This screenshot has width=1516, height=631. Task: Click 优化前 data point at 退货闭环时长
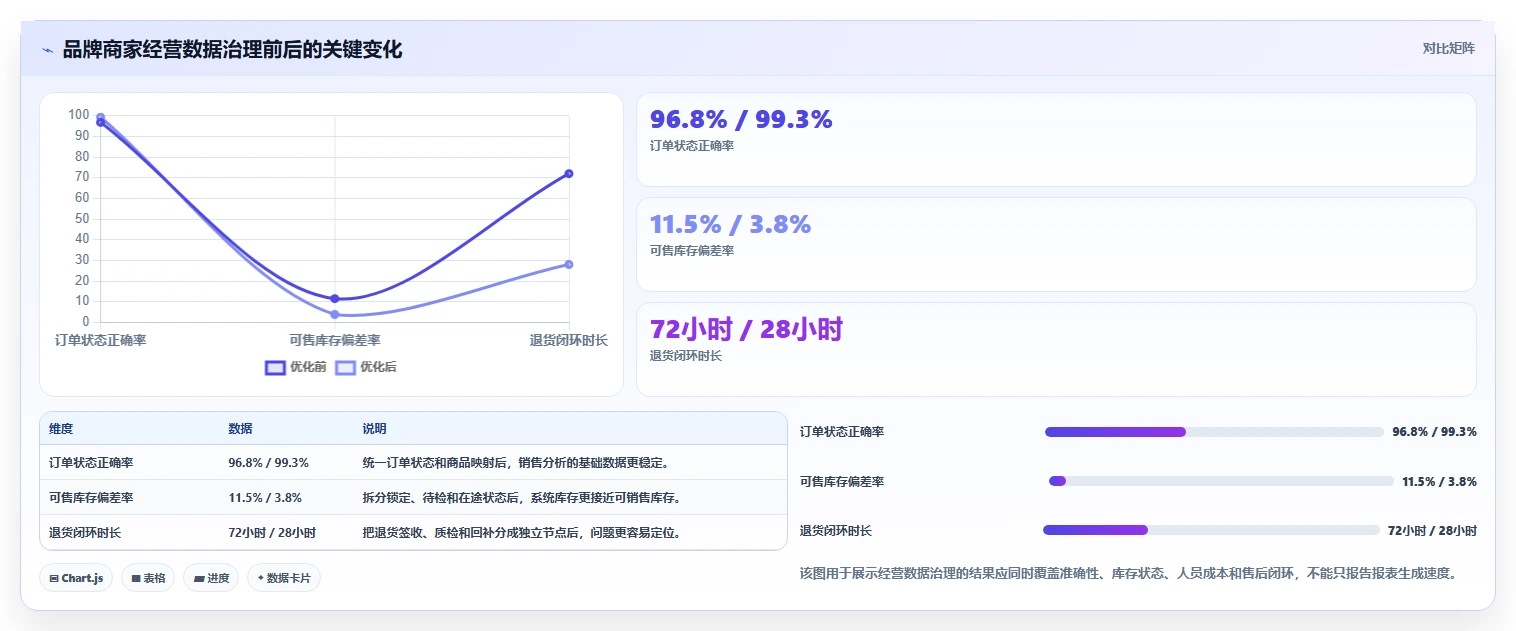point(569,173)
